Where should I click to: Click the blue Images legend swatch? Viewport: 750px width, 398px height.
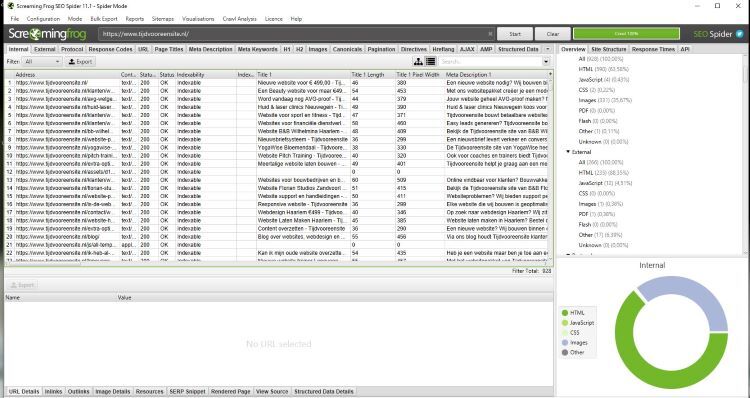565,343
